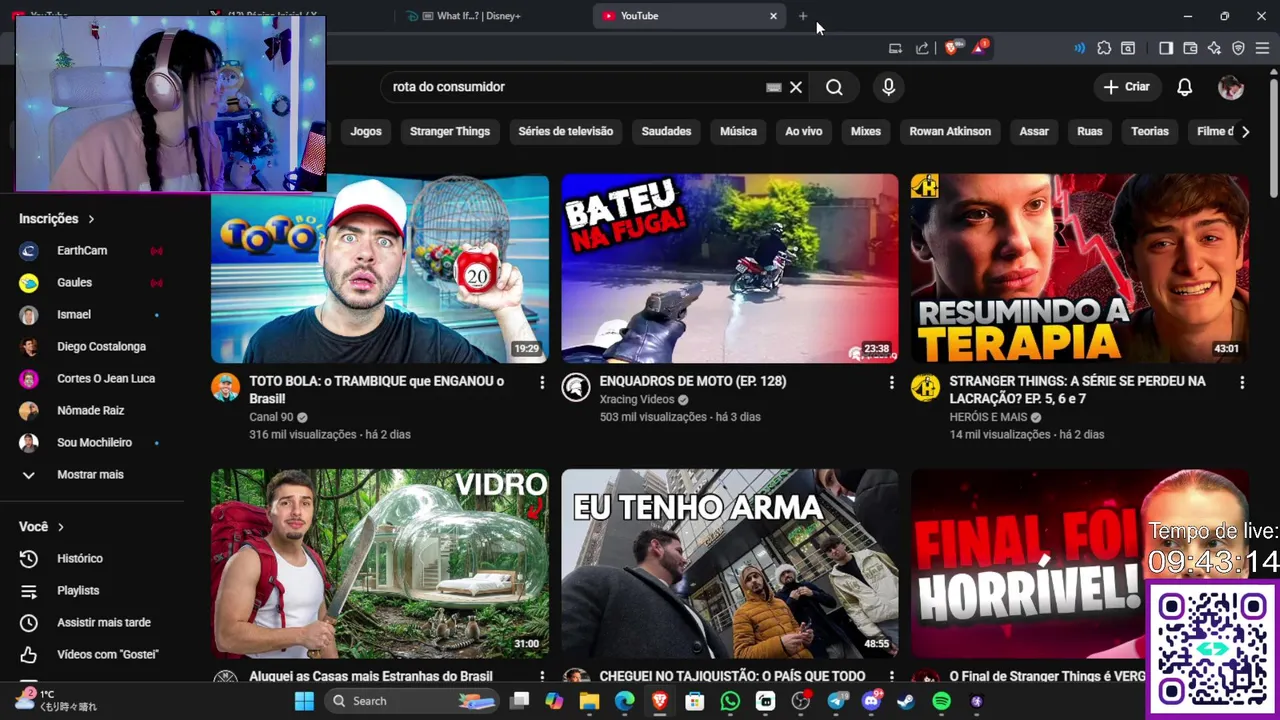
Task: Open the on-screen keyboard icon in search box
Action: [x=773, y=87]
